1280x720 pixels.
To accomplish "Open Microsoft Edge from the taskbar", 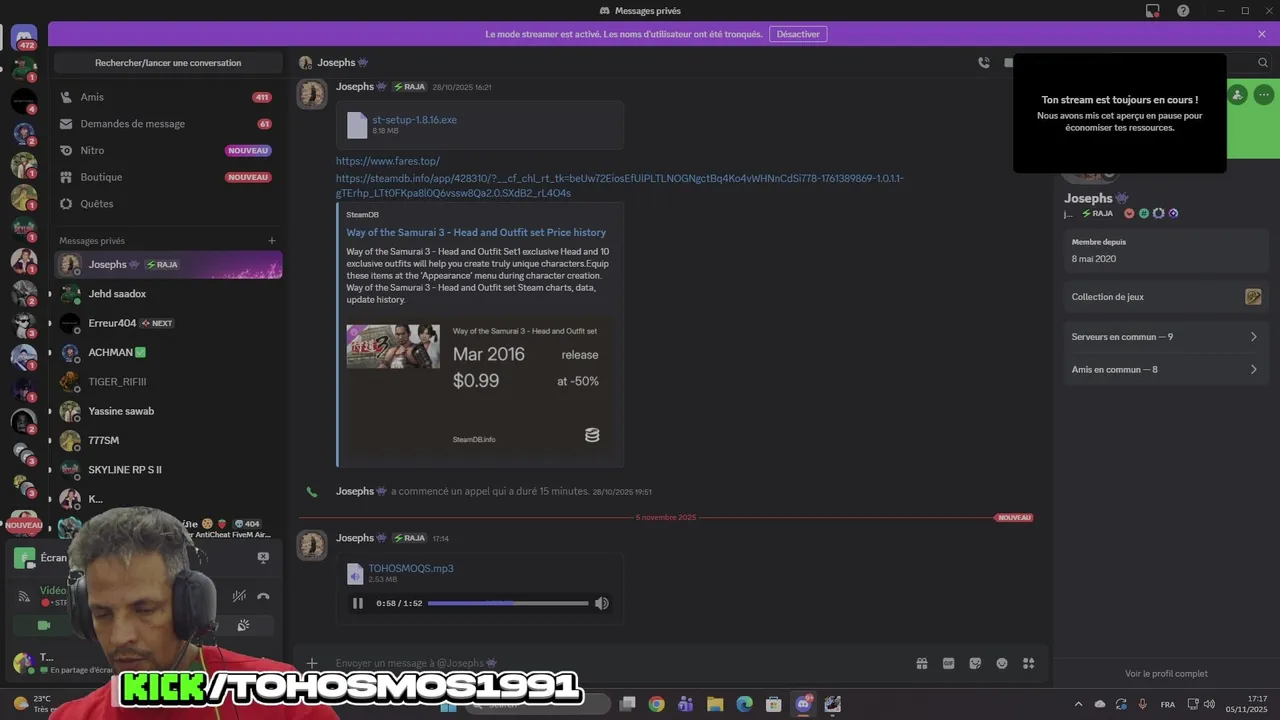I will tap(744, 704).
